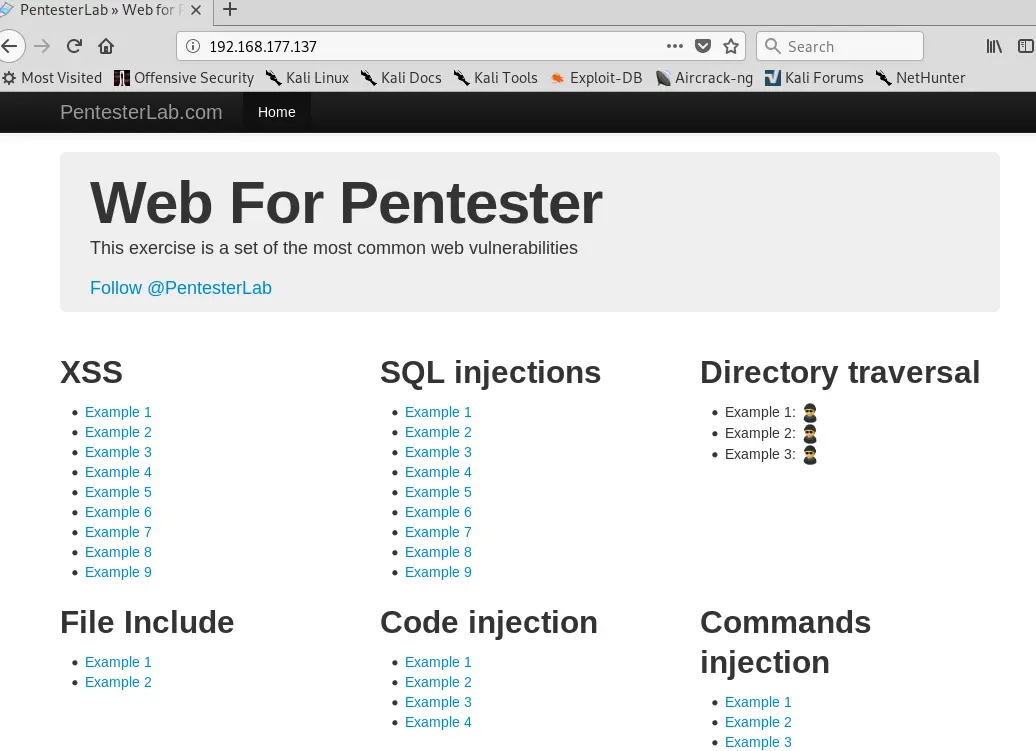The height and width of the screenshot is (751, 1036).
Task: Open the Most Visited bookmarks folder
Action: 52,78
